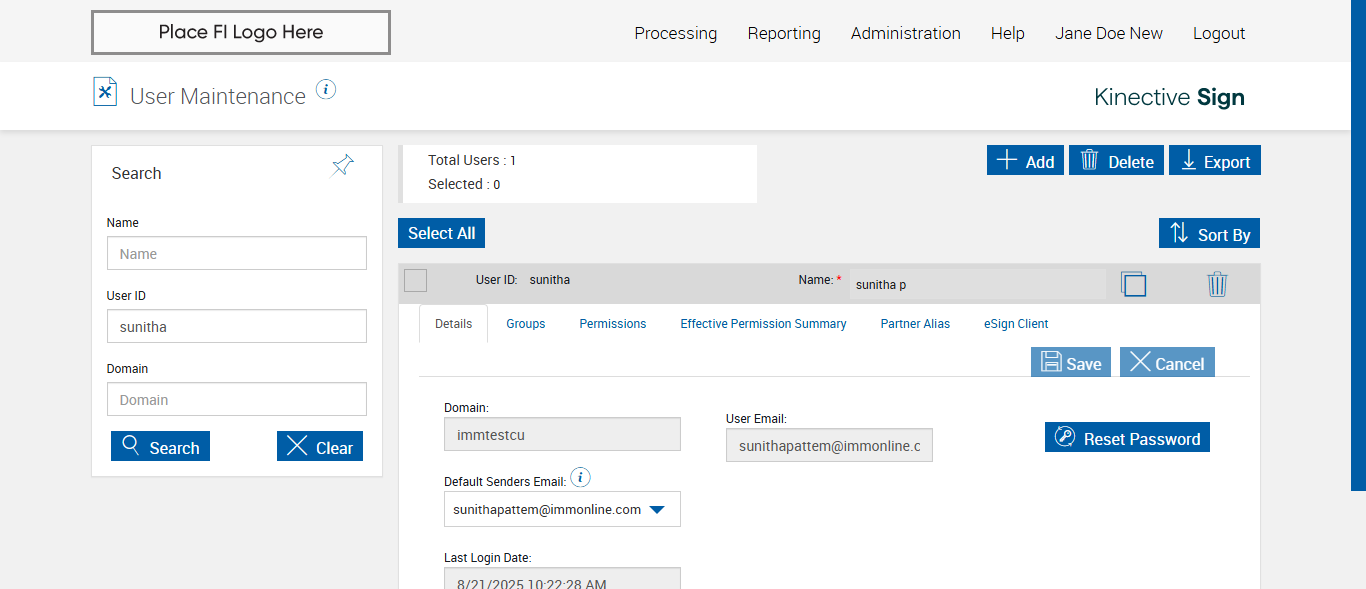The image size is (1366, 589).
Task: Click the Logout link
Action: coord(1218,33)
